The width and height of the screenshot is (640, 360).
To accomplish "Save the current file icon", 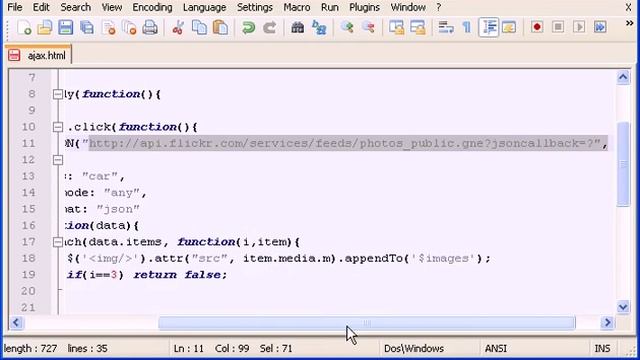I will [65, 28].
